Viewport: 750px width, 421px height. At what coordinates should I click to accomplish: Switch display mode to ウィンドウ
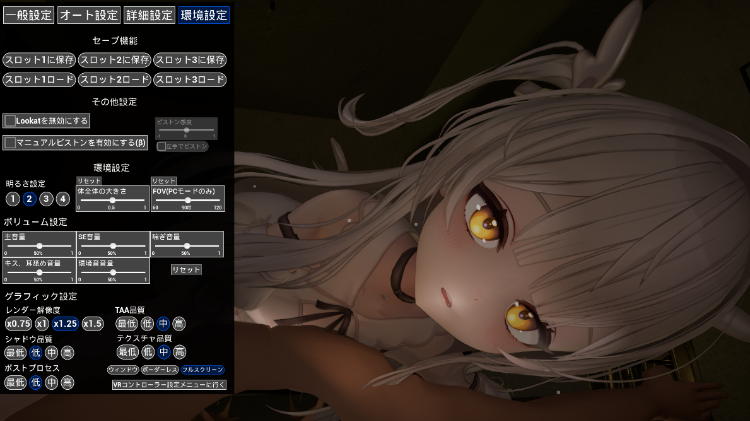pyautogui.click(x=123, y=370)
